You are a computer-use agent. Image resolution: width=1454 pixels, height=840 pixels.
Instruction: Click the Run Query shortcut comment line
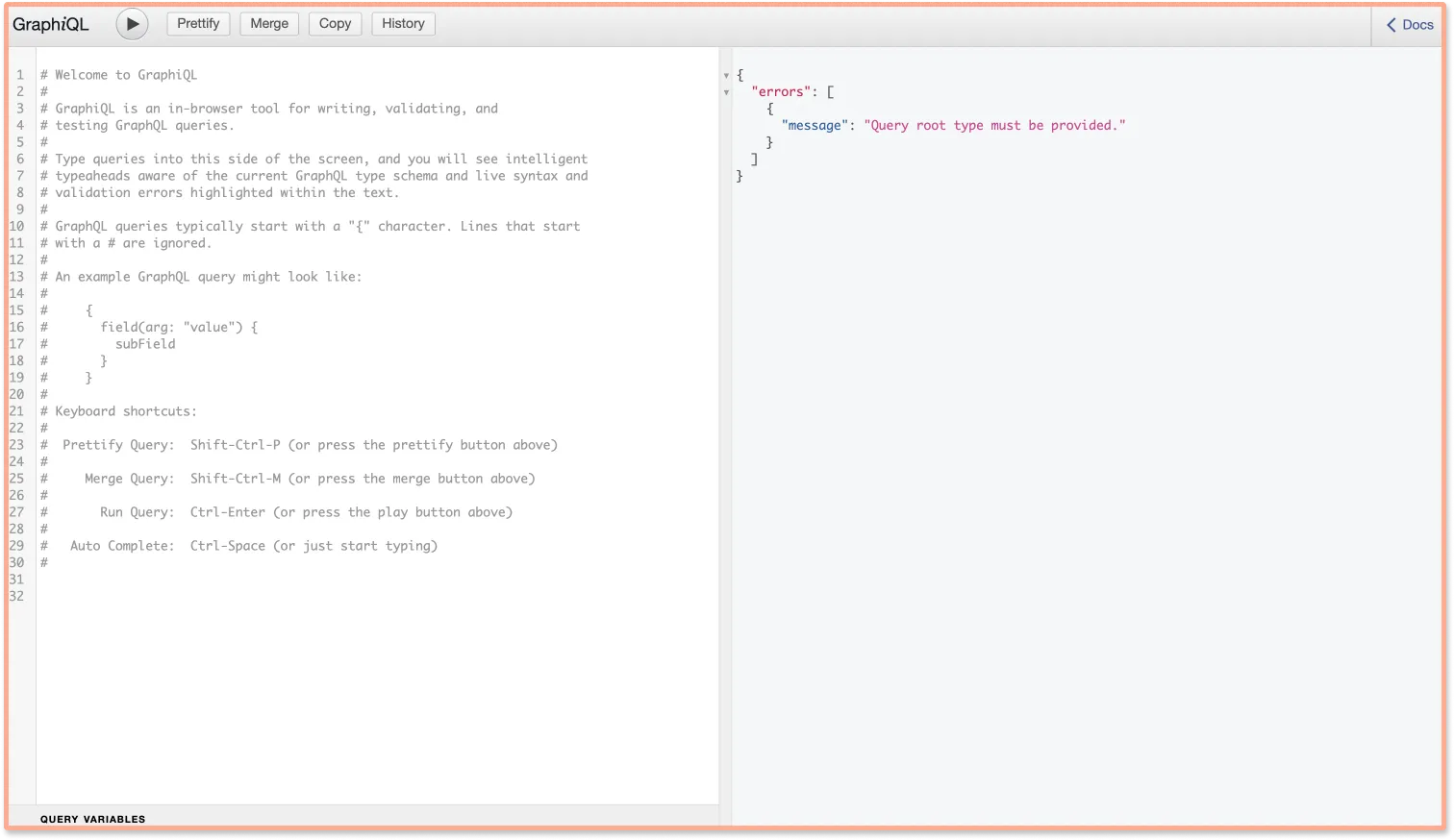coord(276,512)
